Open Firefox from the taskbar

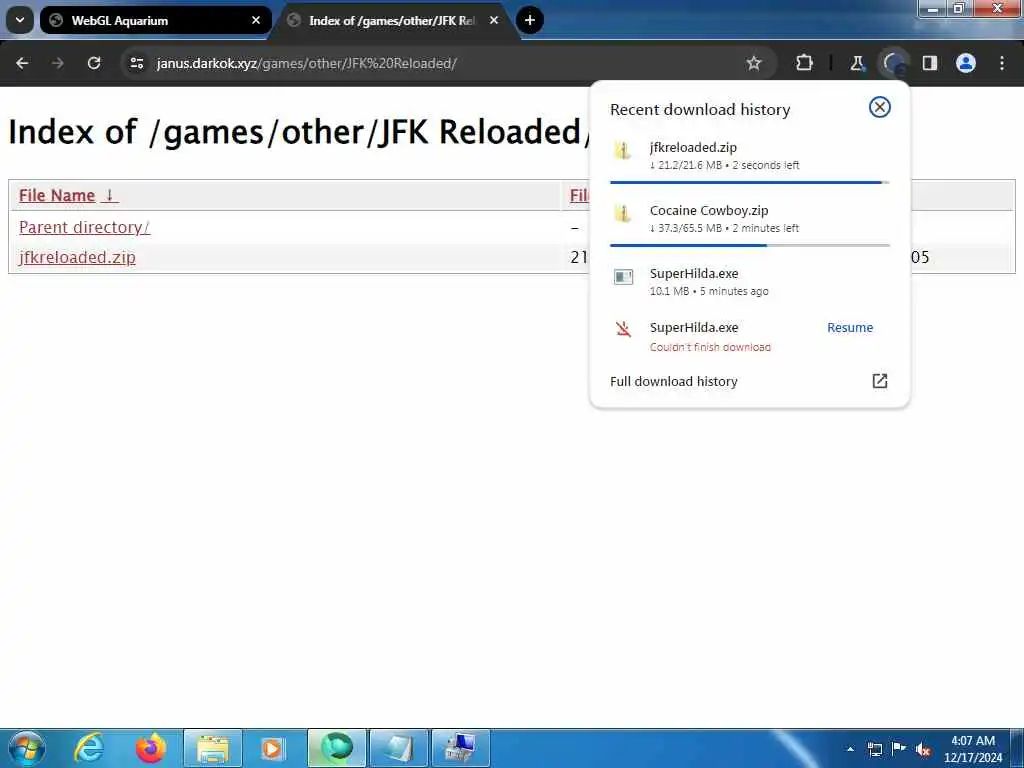tap(150, 748)
